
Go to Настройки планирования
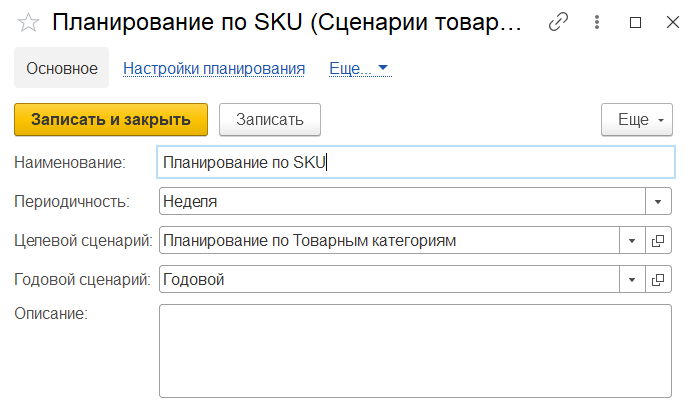(213, 69)
